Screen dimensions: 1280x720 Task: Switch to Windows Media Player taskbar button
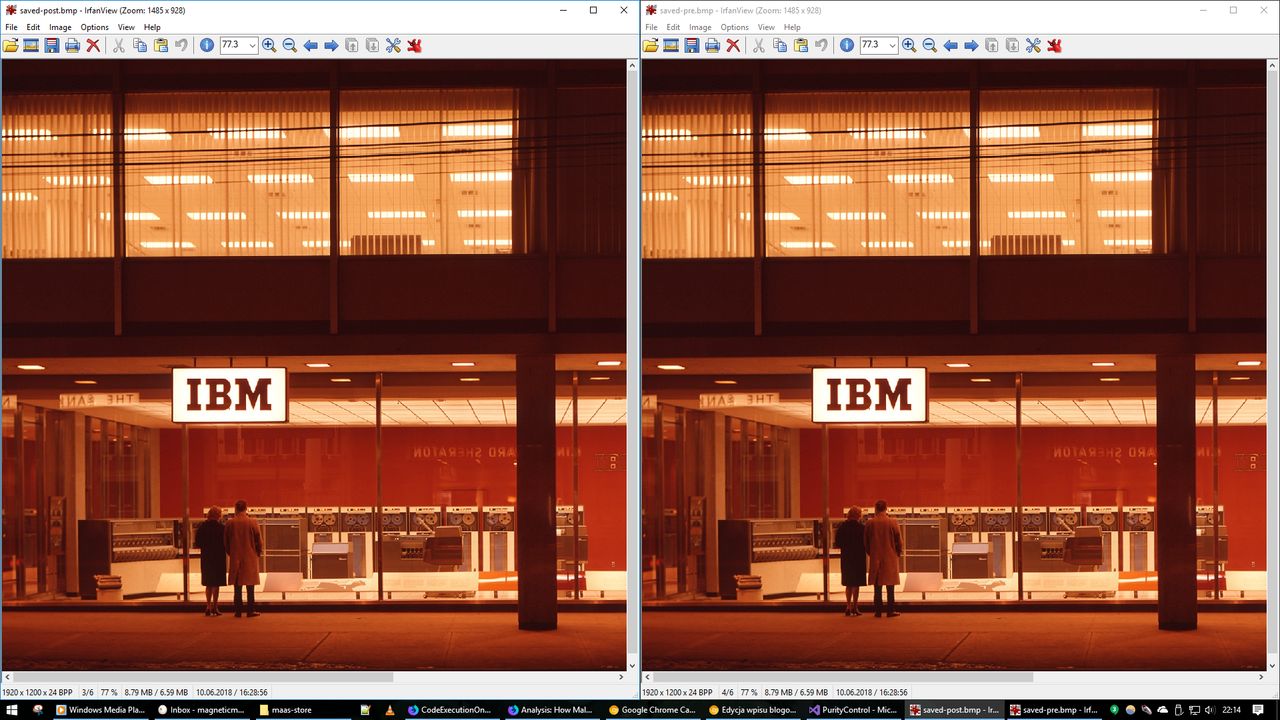100,710
